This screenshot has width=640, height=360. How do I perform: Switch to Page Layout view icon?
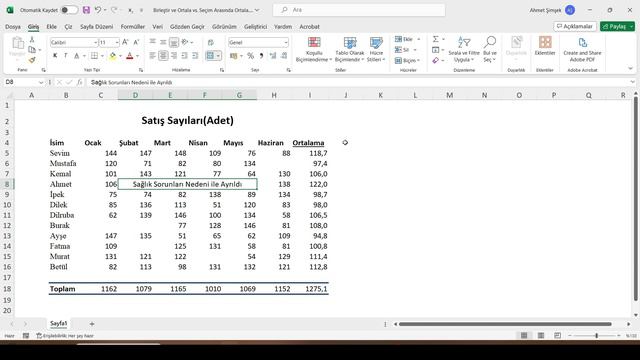click(x=541, y=336)
